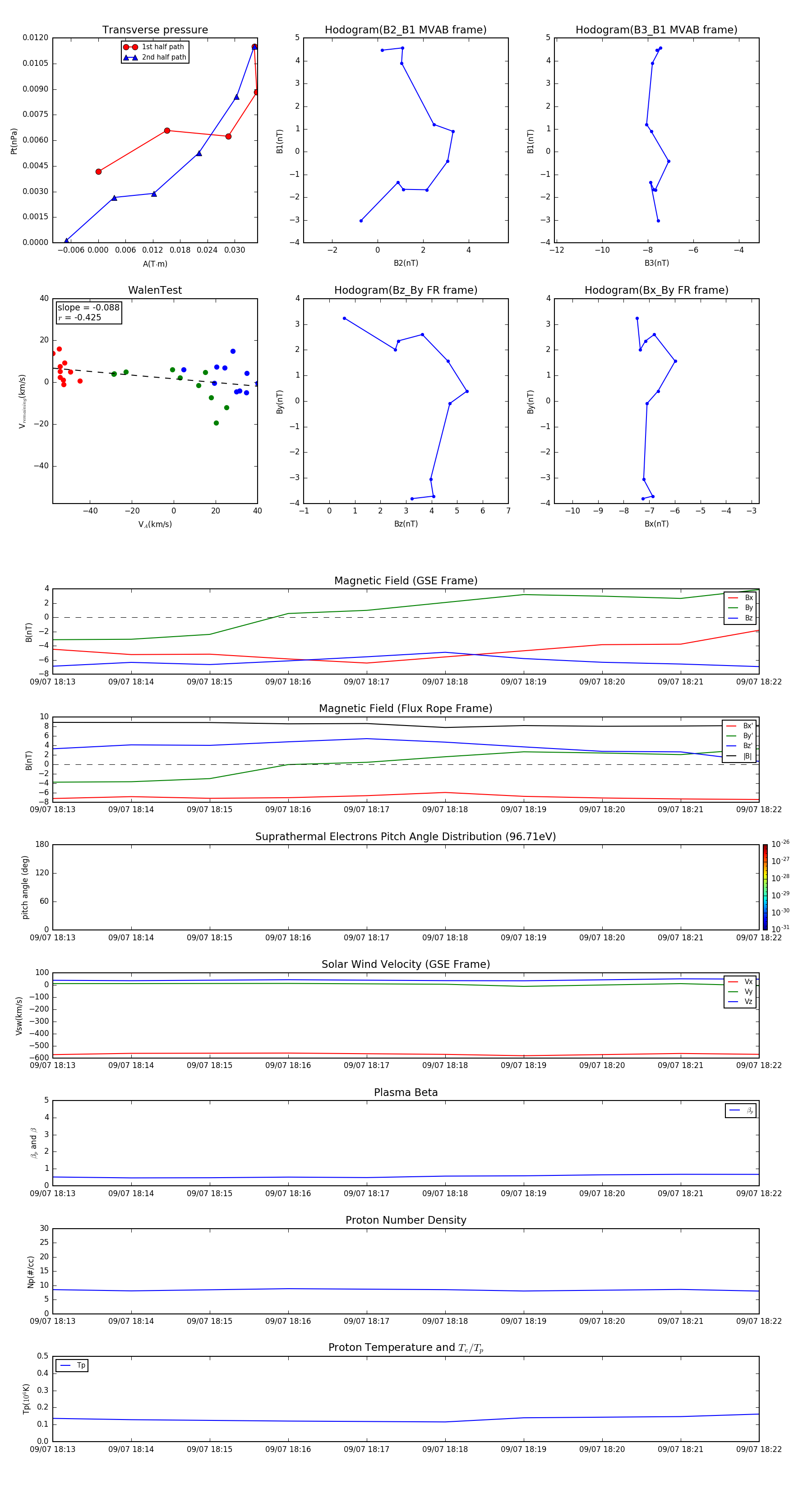The image size is (812, 1489).
Task: Click the Suprathermal Electrons Pitch Angle Distribution title
Action: (x=406, y=837)
